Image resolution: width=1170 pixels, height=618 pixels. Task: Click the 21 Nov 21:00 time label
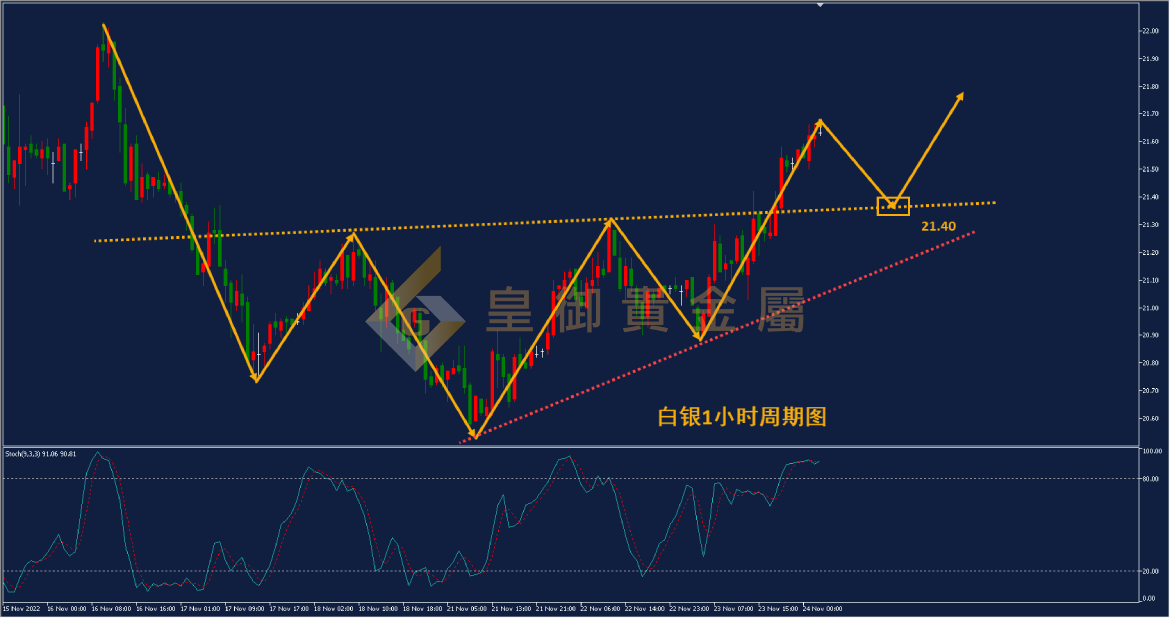pos(556,609)
